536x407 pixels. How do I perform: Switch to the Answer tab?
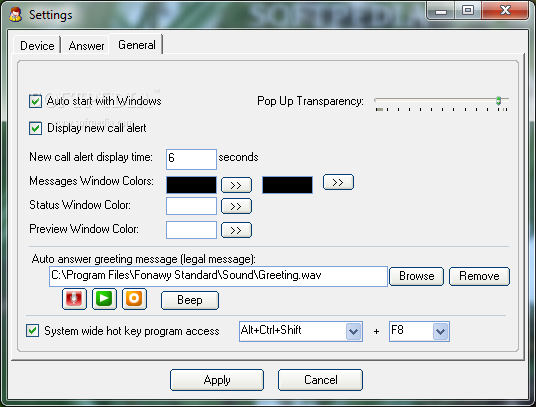86,46
